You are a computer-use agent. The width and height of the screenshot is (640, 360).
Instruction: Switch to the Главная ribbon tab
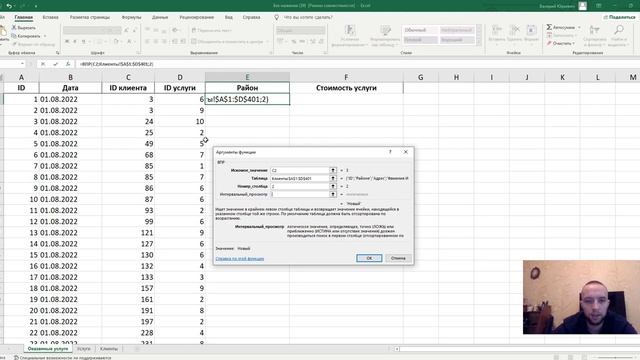click(x=24, y=17)
